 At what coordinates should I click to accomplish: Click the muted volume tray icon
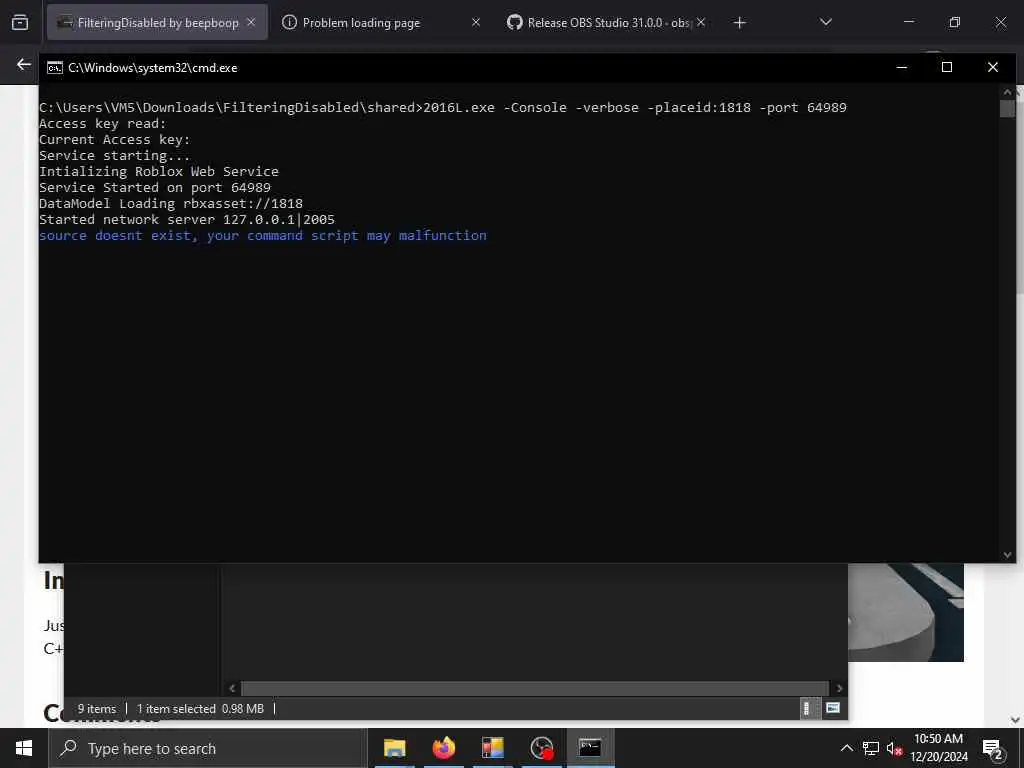coord(895,748)
